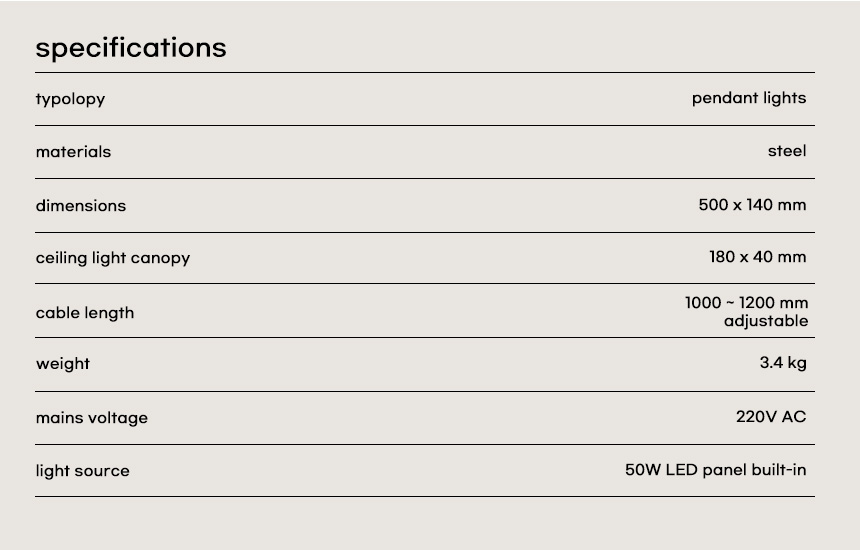The width and height of the screenshot is (860, 550).
Task: Click the 1000 ~ 1200 mm text
Action: coord(746,302)
